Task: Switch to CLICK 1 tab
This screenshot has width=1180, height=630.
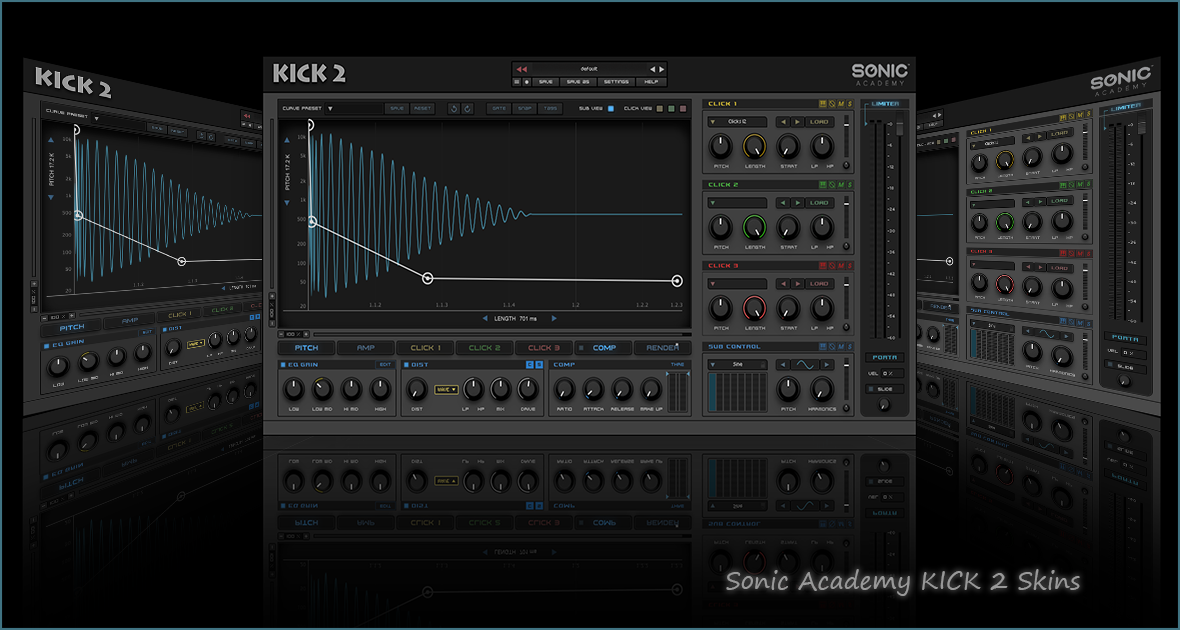Action: [x=425, y=348]
